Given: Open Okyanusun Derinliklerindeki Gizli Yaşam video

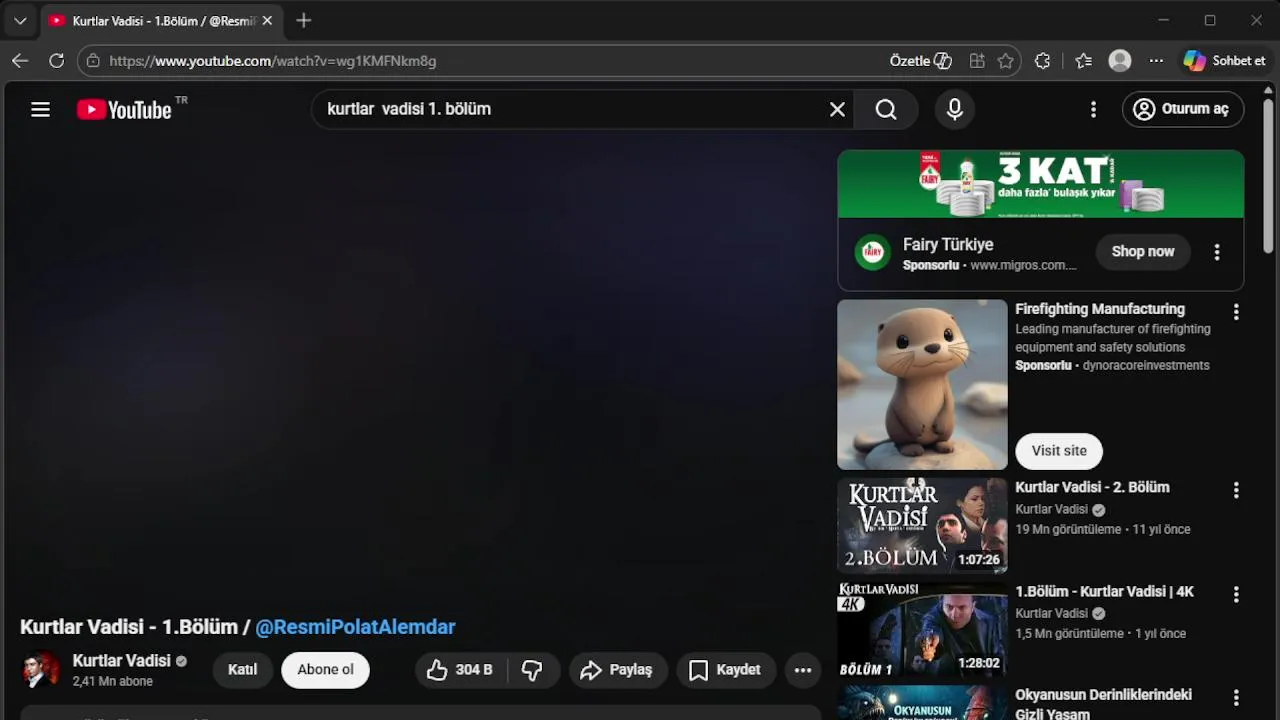Looking at the screenshot, I should [x=1103, y=704].
